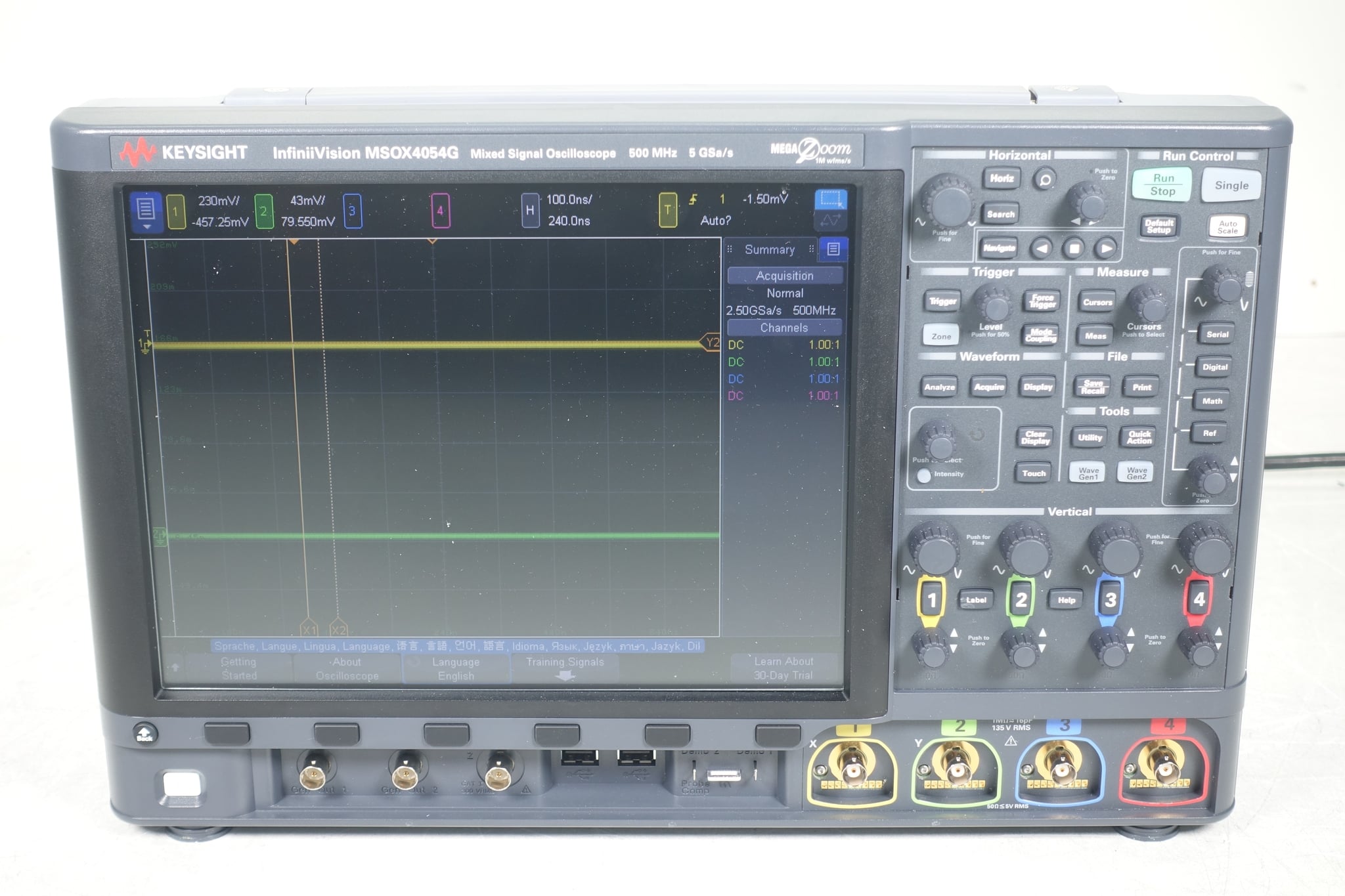Open the Summary sidebar title dropdown
This screenshot has height=896, width=1345.
click(770, 249)
